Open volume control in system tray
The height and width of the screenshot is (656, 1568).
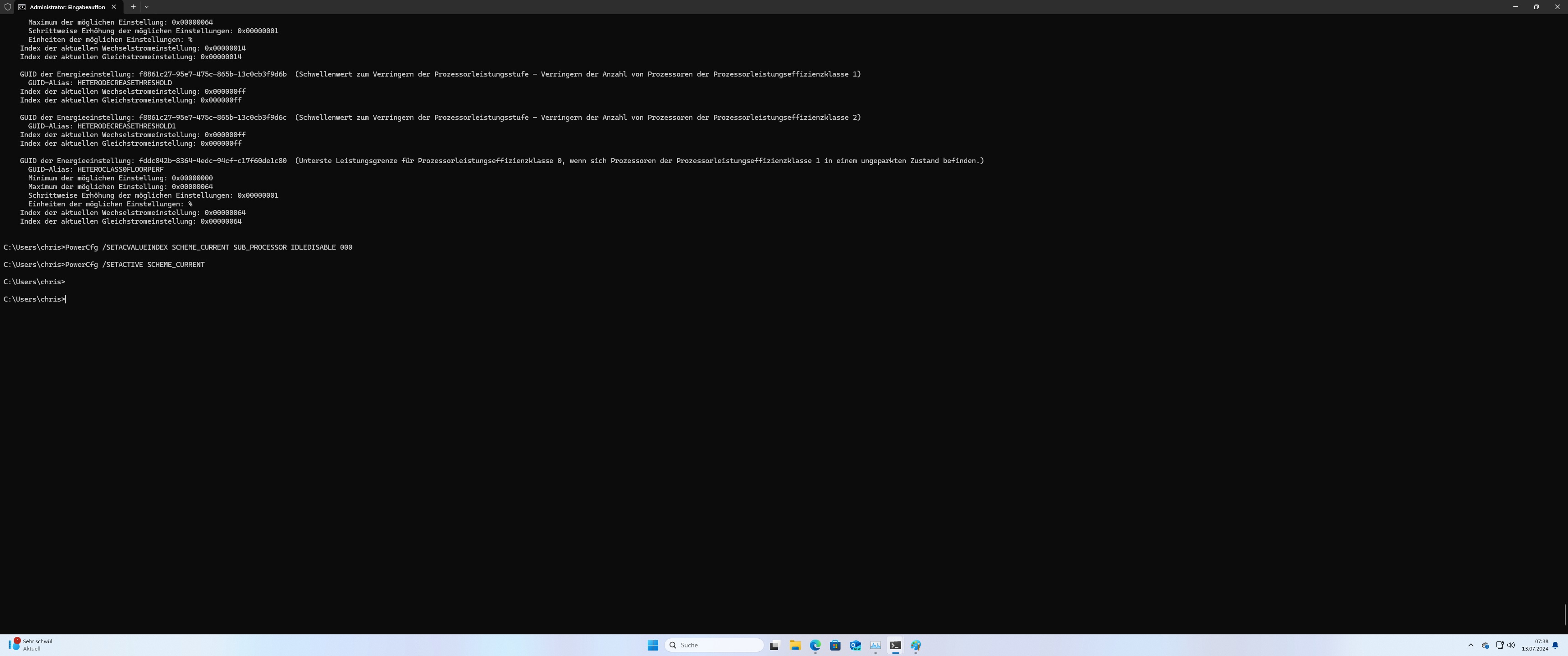pyautogui.click(x=1511, y=645)
